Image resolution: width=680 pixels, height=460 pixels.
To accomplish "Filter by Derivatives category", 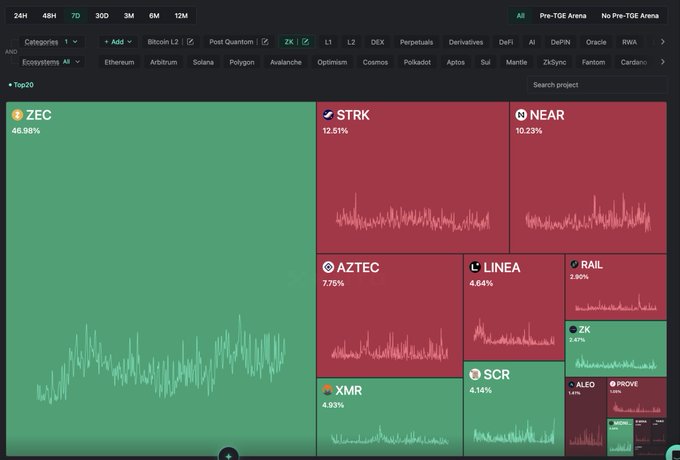I will (466, 42).
